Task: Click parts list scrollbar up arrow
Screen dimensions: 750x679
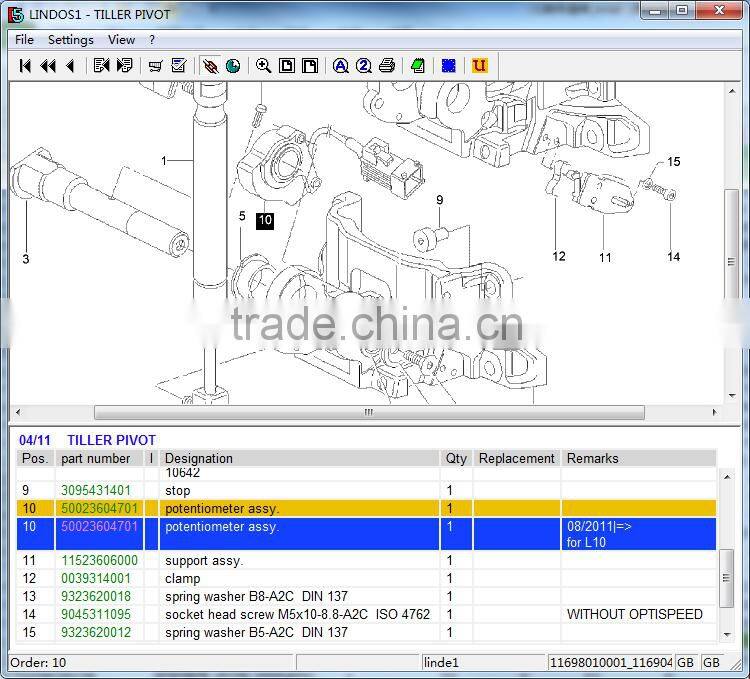Action: [x=727, y=477]
